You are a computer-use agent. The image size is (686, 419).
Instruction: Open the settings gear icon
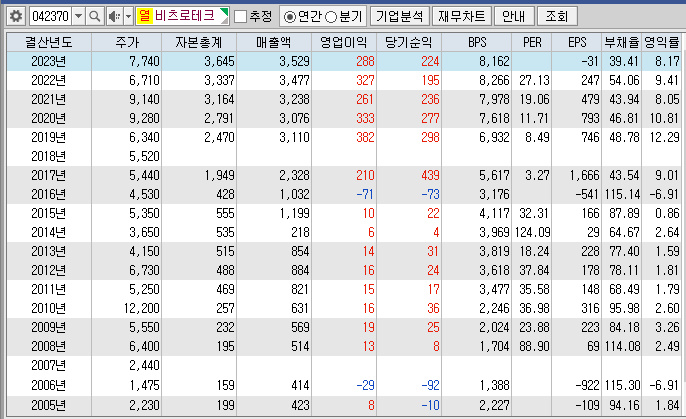[16, 17]
